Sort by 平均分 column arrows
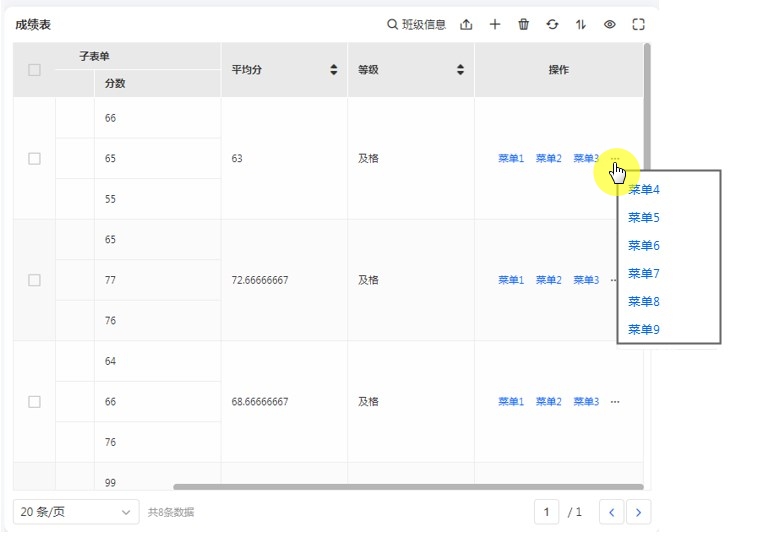 point(333,70)
